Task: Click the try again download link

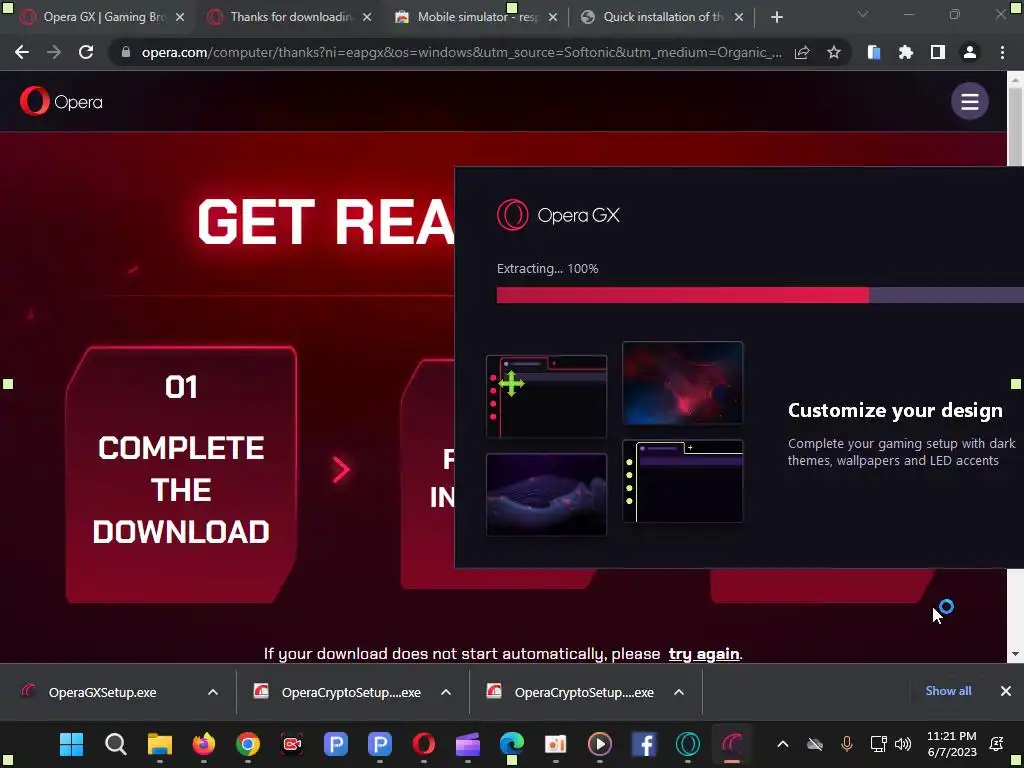Action: click(x=704, y=654)
